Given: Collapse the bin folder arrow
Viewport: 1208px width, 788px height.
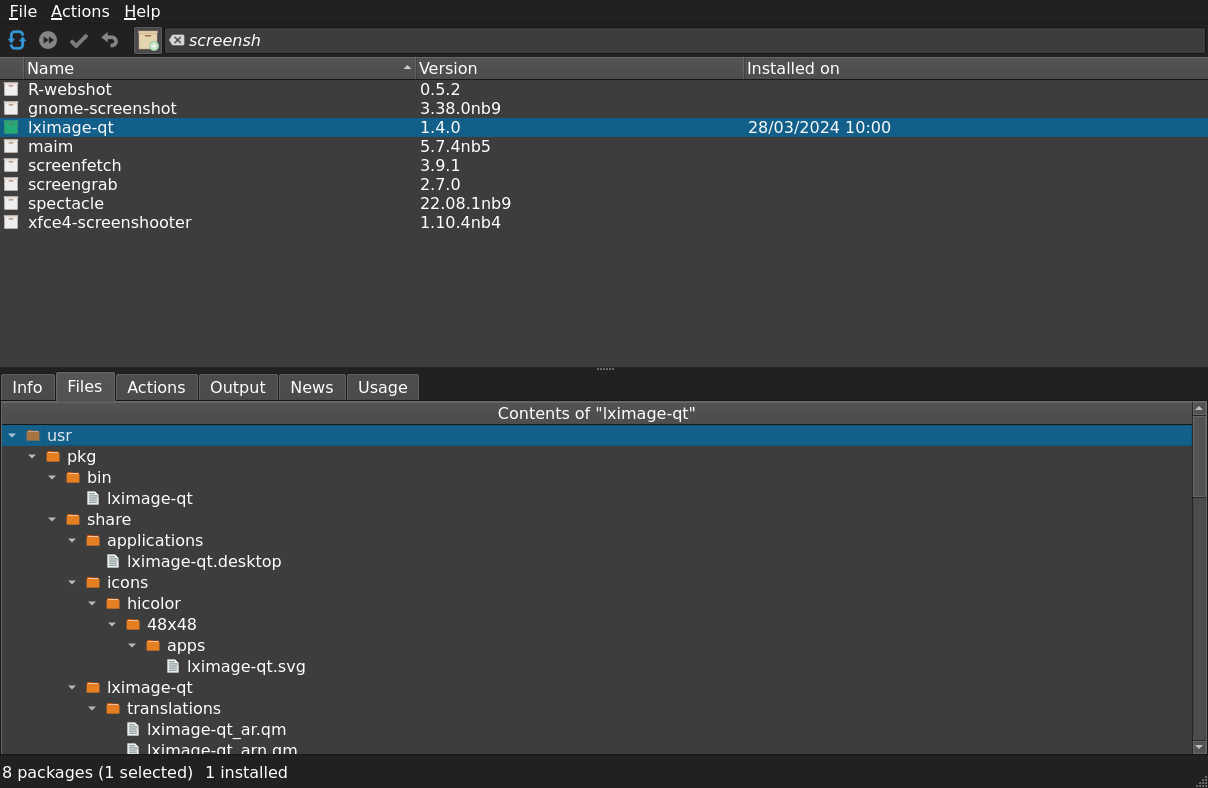Looking at the screenshot, I should point(52,477).
